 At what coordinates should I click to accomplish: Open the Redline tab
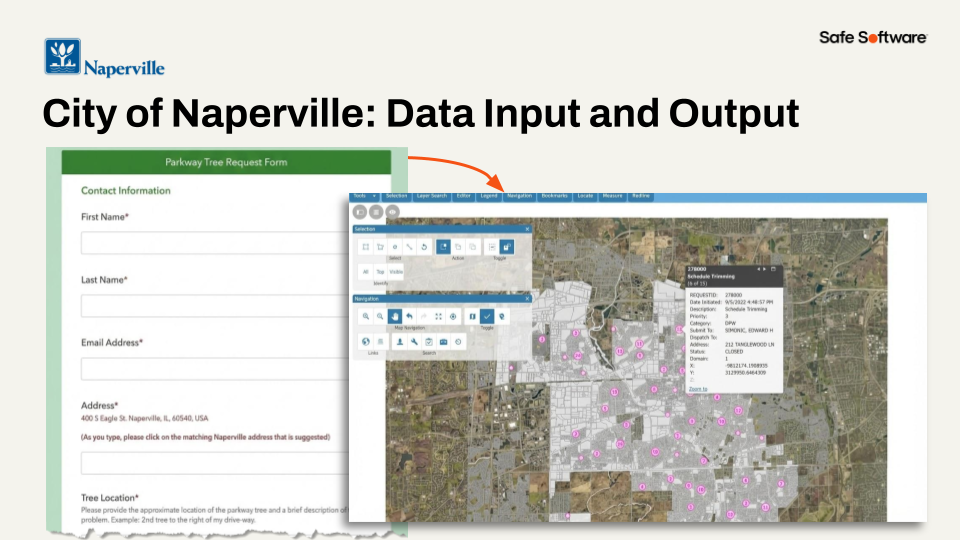640,197
